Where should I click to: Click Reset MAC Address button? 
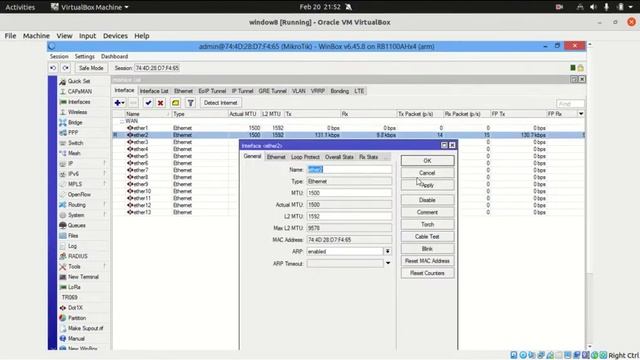pyautogui.click(x=427, y=261)
